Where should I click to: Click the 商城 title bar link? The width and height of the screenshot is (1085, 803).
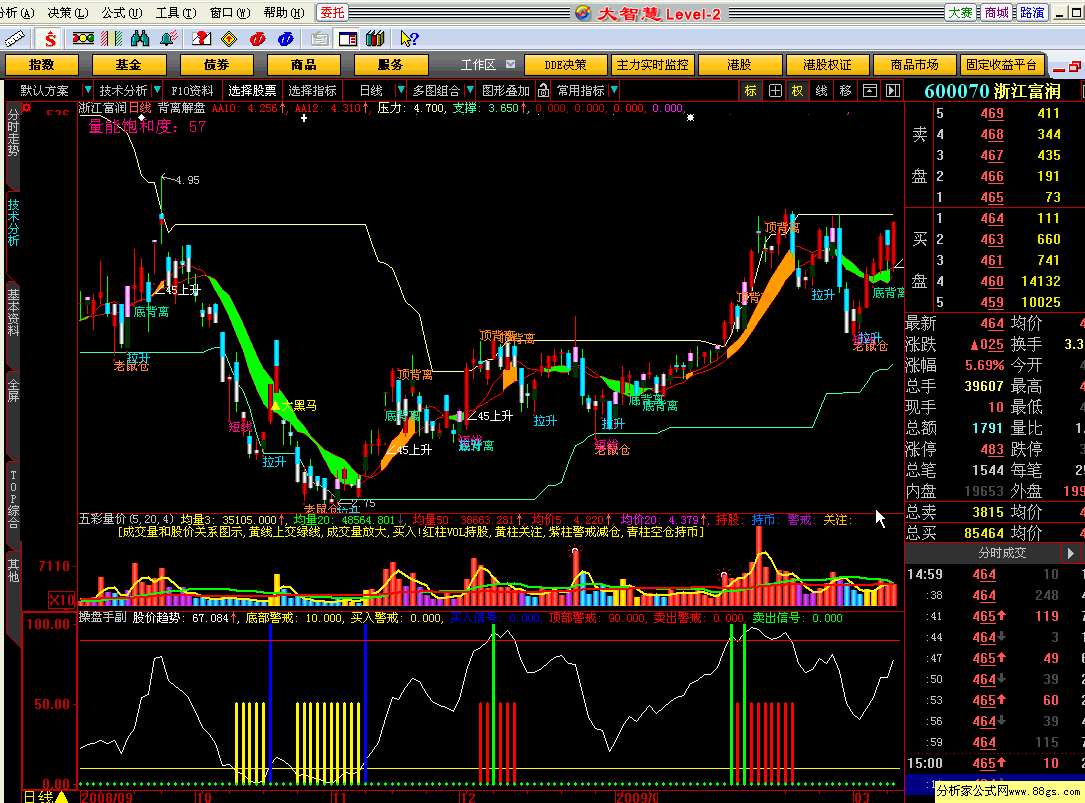click(996, 12)
